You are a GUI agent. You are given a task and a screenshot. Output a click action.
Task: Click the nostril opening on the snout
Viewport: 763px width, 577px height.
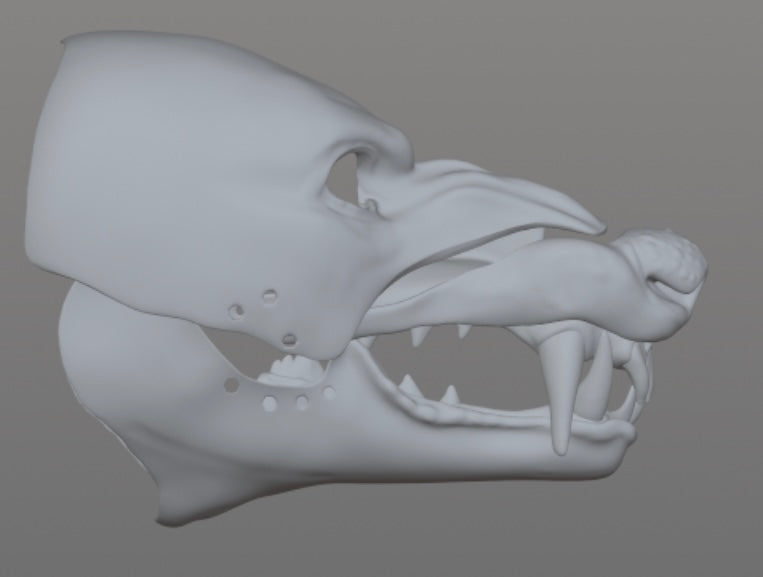pyautogui.click(x=664, y=283)
